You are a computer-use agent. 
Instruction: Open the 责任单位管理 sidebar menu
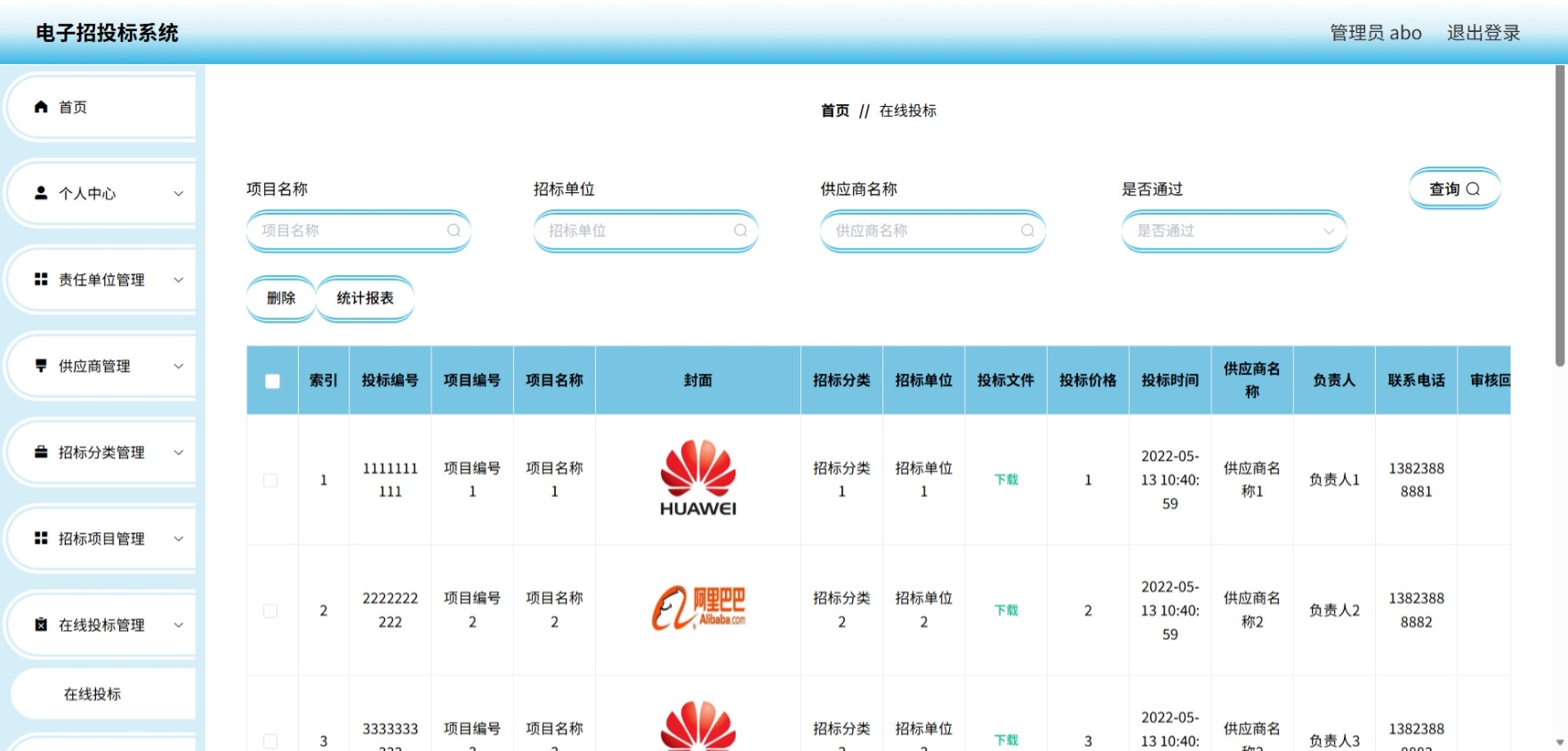(x=101, y=279)
